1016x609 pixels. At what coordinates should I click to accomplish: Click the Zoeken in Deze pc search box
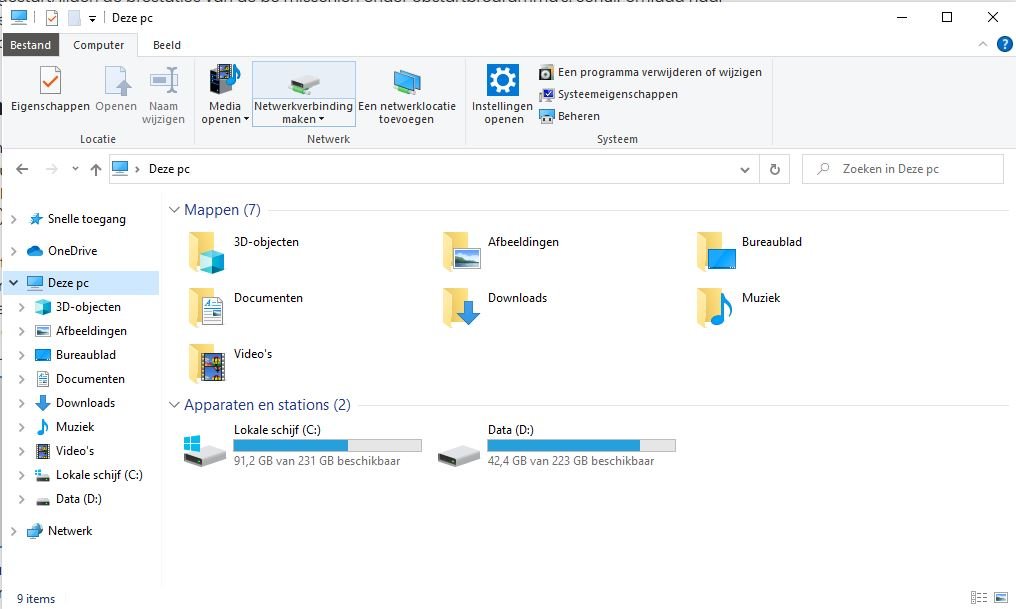pyautogui.click(x=902, y=168)
